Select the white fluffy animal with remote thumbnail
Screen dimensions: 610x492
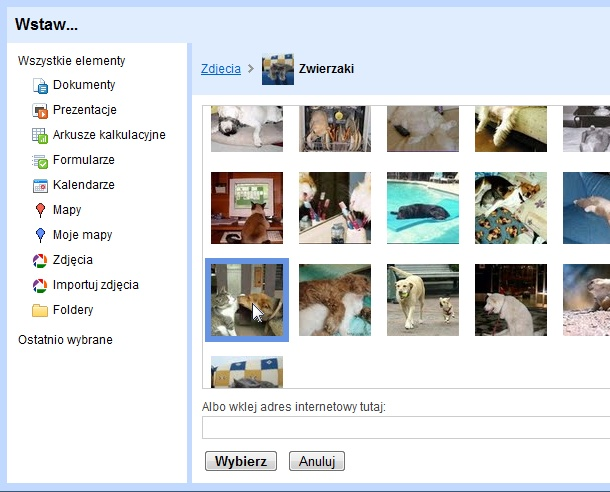point(423,129)
